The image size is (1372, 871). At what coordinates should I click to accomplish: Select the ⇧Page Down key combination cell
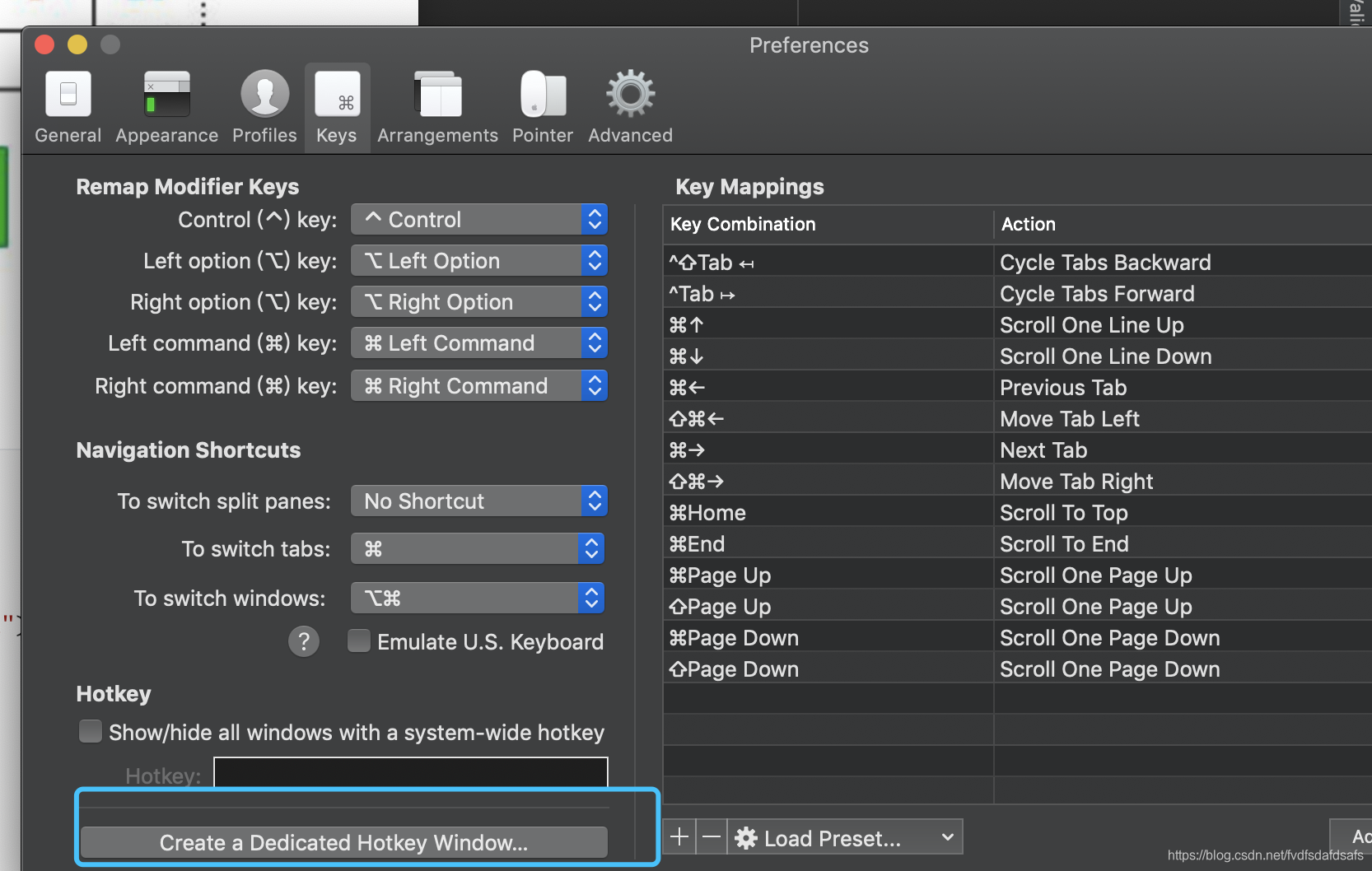828,668
